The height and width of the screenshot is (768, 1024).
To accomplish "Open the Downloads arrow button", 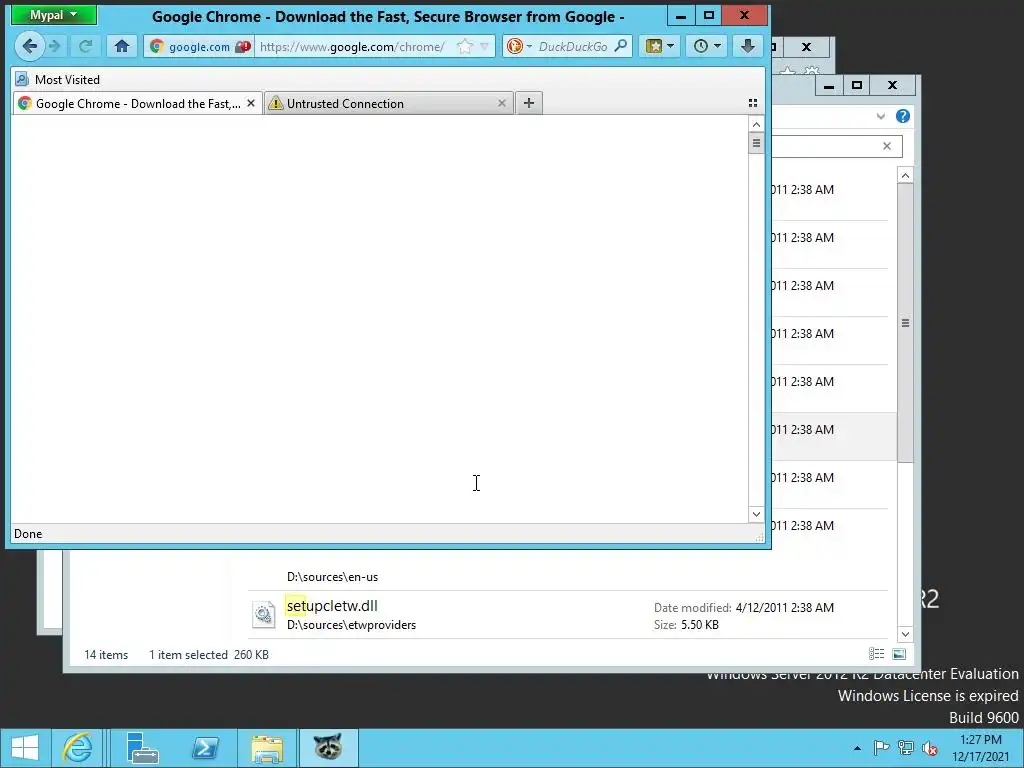I will [x=748, y=46].
